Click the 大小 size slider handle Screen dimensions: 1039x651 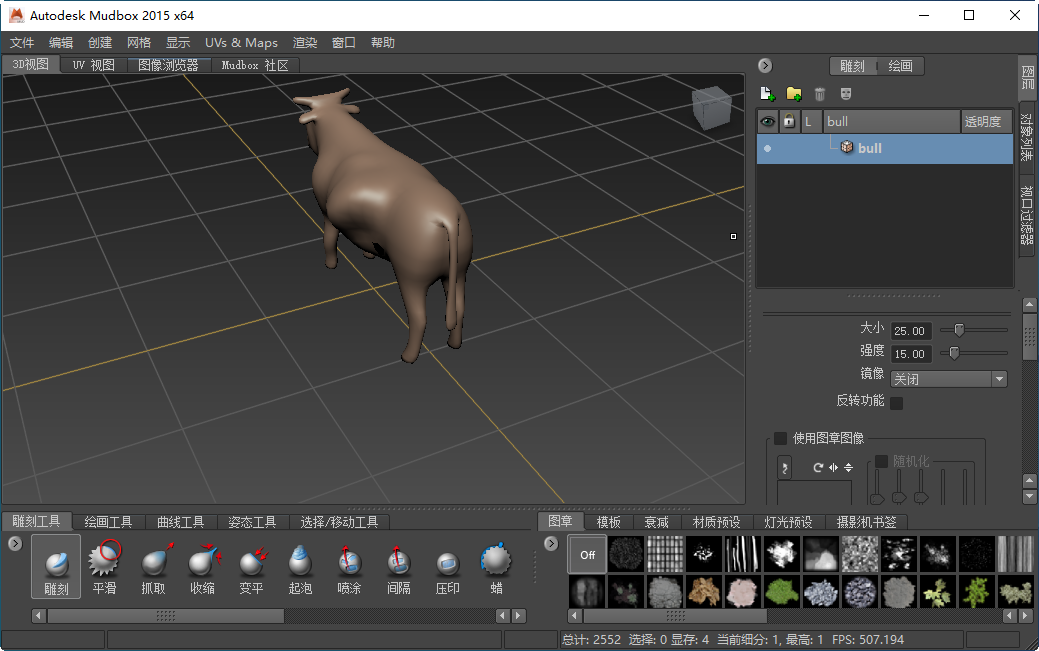tap(959, 329)
